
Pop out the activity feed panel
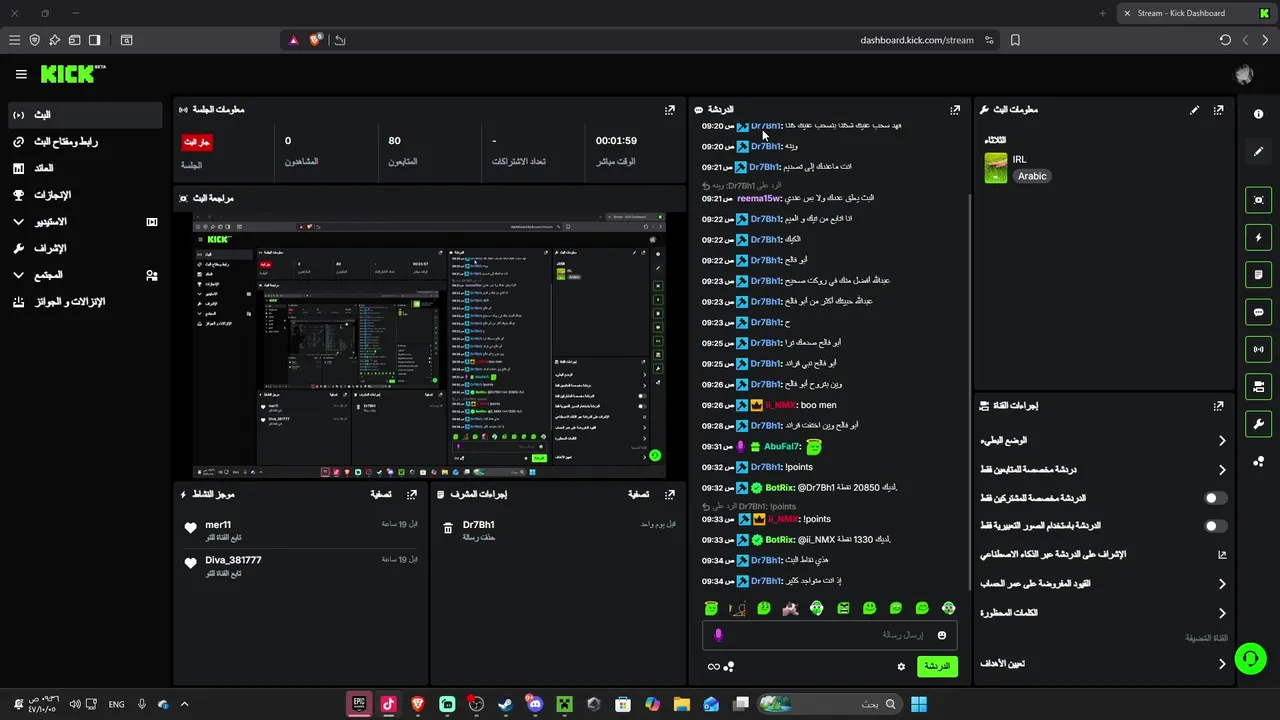click(x=411, y=494)
